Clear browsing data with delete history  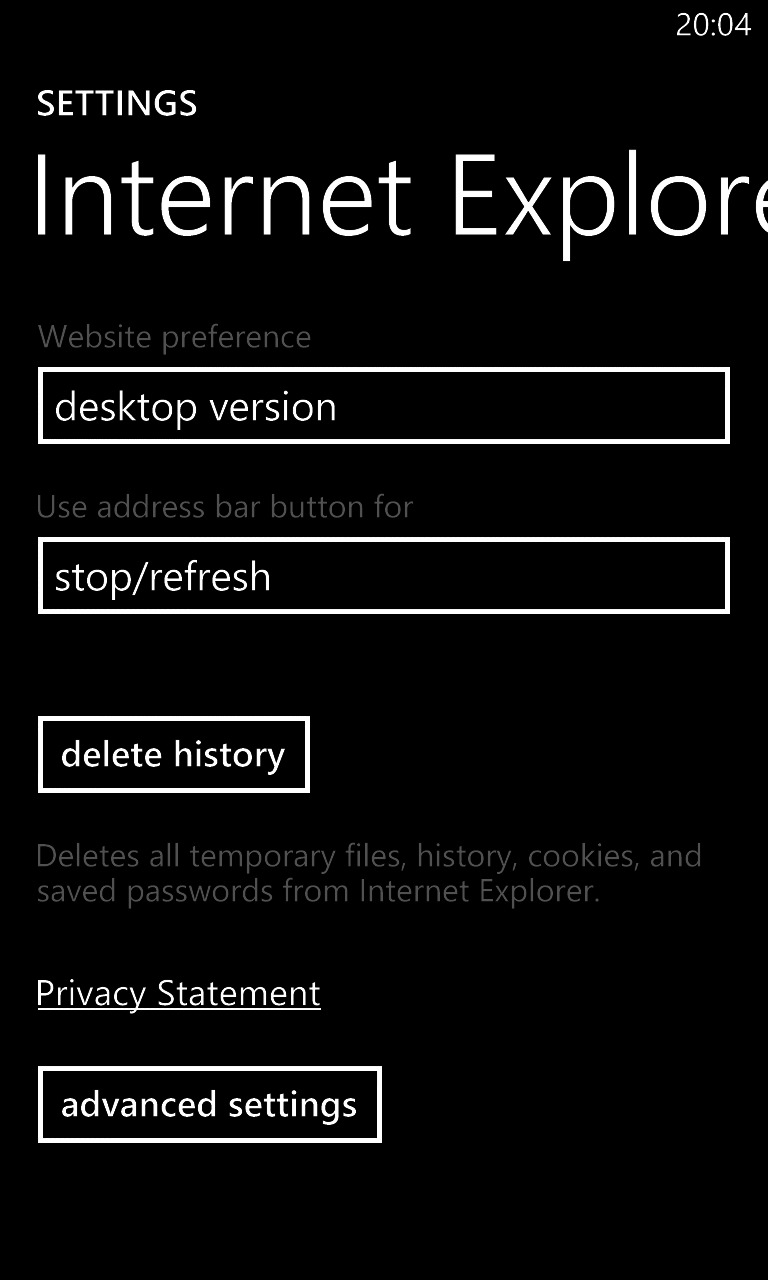coord(173,755)
